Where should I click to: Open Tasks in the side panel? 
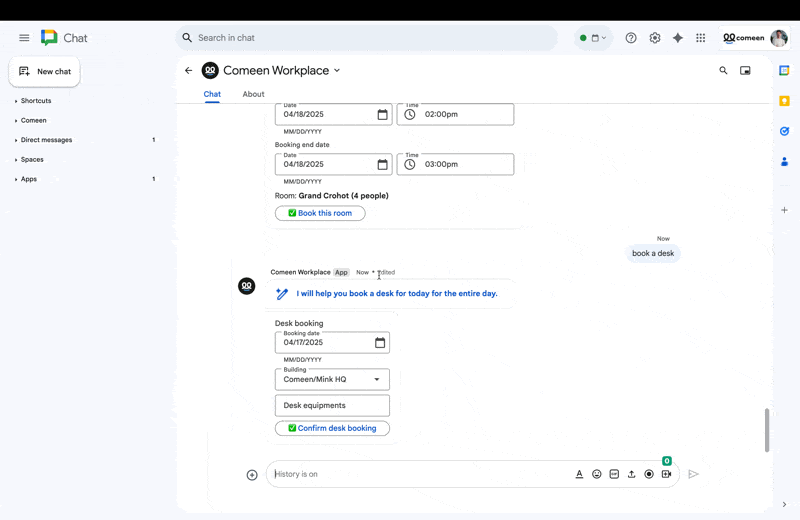point(784,131)
